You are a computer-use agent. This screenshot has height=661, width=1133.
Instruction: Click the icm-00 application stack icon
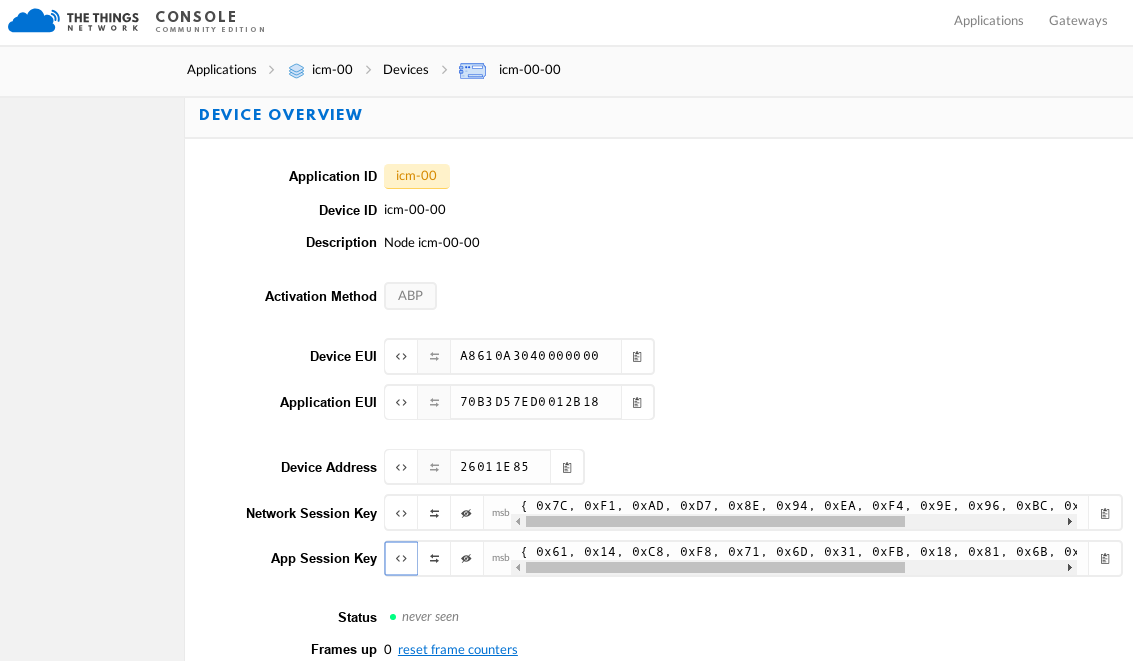pyautogui.click(x=296, y=70)
